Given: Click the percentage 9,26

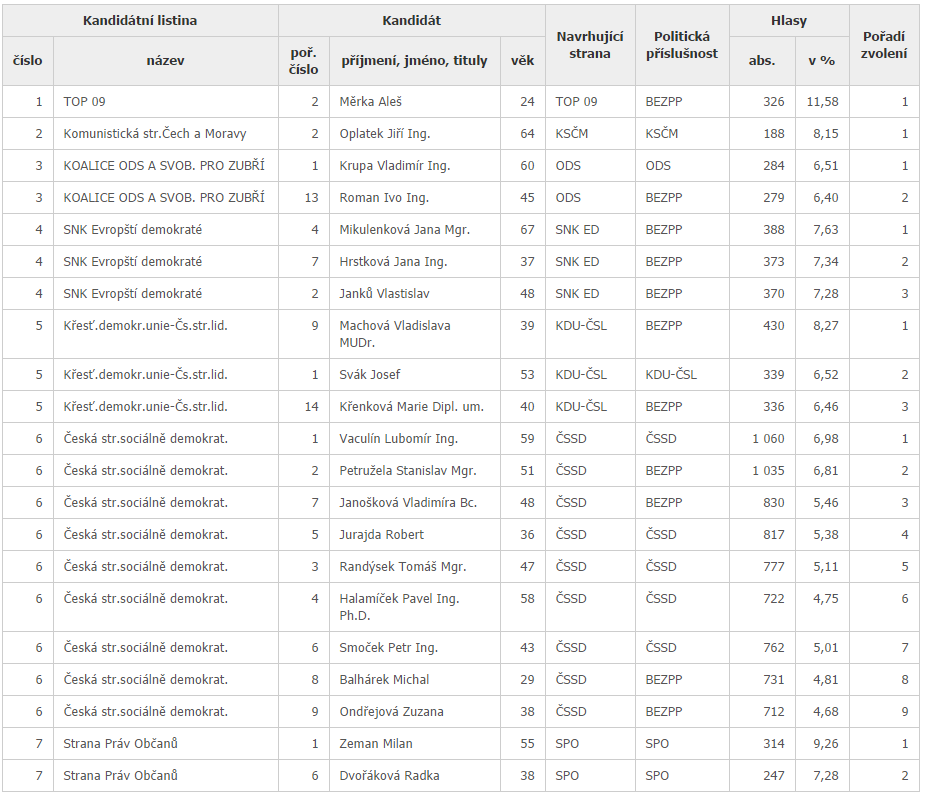Looking at the screenshot, I should click(825, 744).
